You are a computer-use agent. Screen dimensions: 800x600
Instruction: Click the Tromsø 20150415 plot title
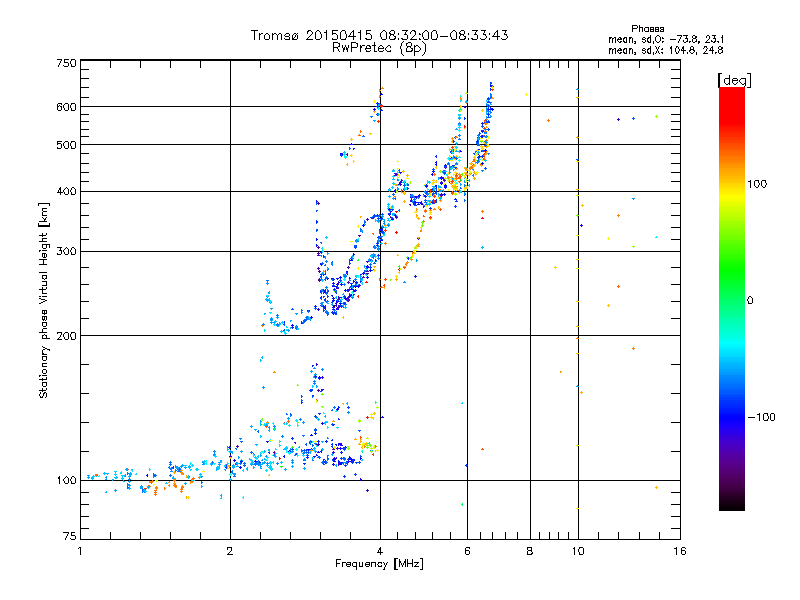click(379, 35)
